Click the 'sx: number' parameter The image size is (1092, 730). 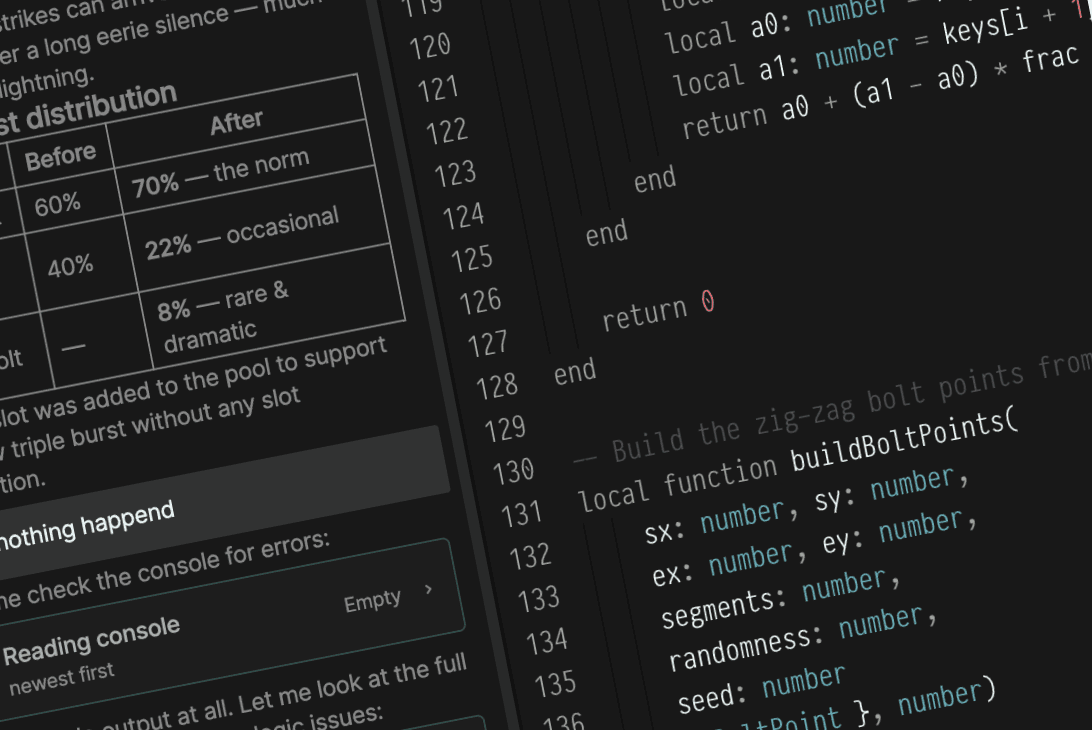[x=715, y=522]
